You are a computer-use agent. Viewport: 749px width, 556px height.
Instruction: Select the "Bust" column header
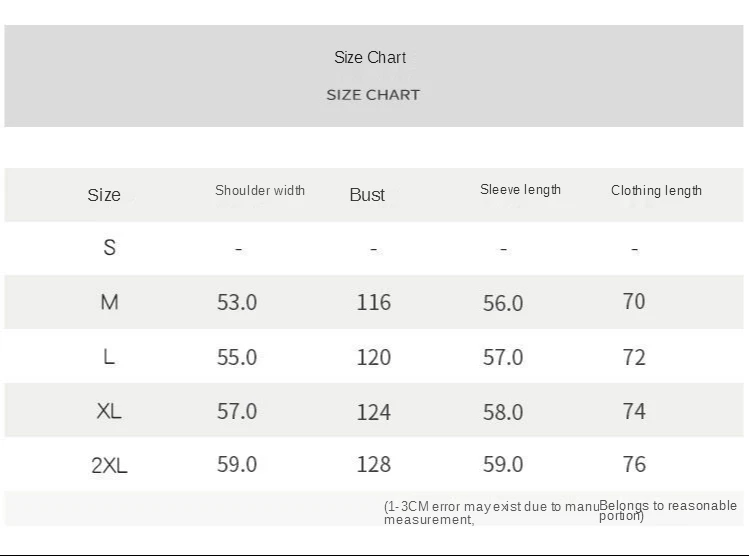[x=367, y=195]
